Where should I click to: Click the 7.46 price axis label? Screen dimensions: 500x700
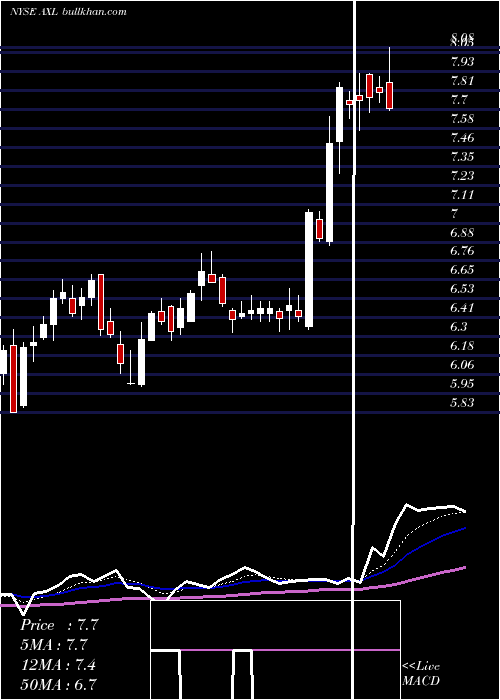(x=462, y=138)
